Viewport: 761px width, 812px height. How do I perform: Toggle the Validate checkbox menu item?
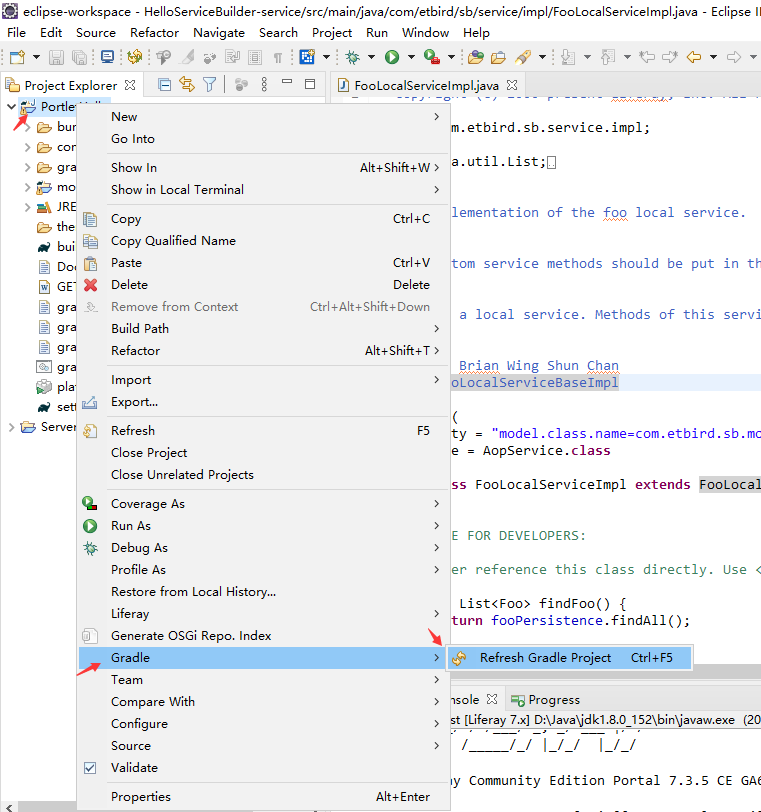coord(134,768)
